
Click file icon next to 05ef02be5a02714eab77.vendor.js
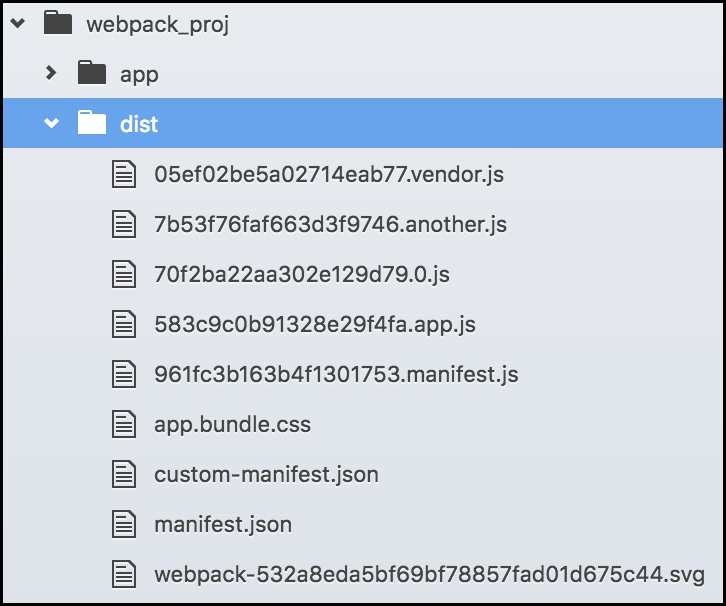pyautogui.click(x=124, y=174)
